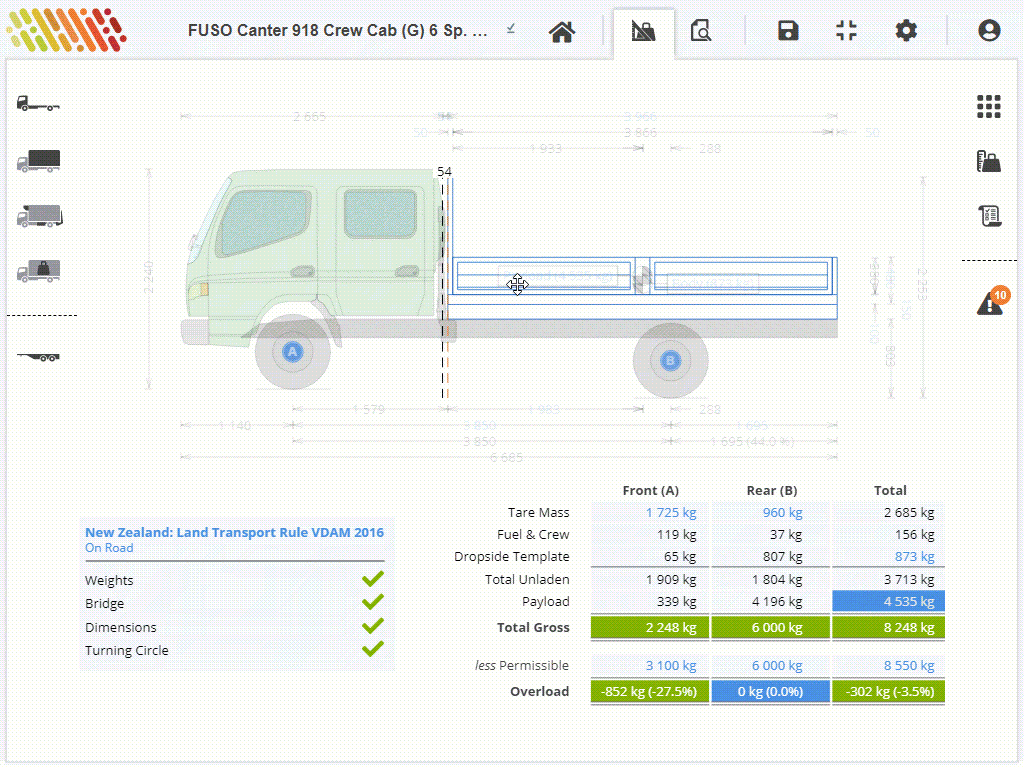Open the apps grid menu
This screenshot has height=768, width=1024.
point(988,106)
